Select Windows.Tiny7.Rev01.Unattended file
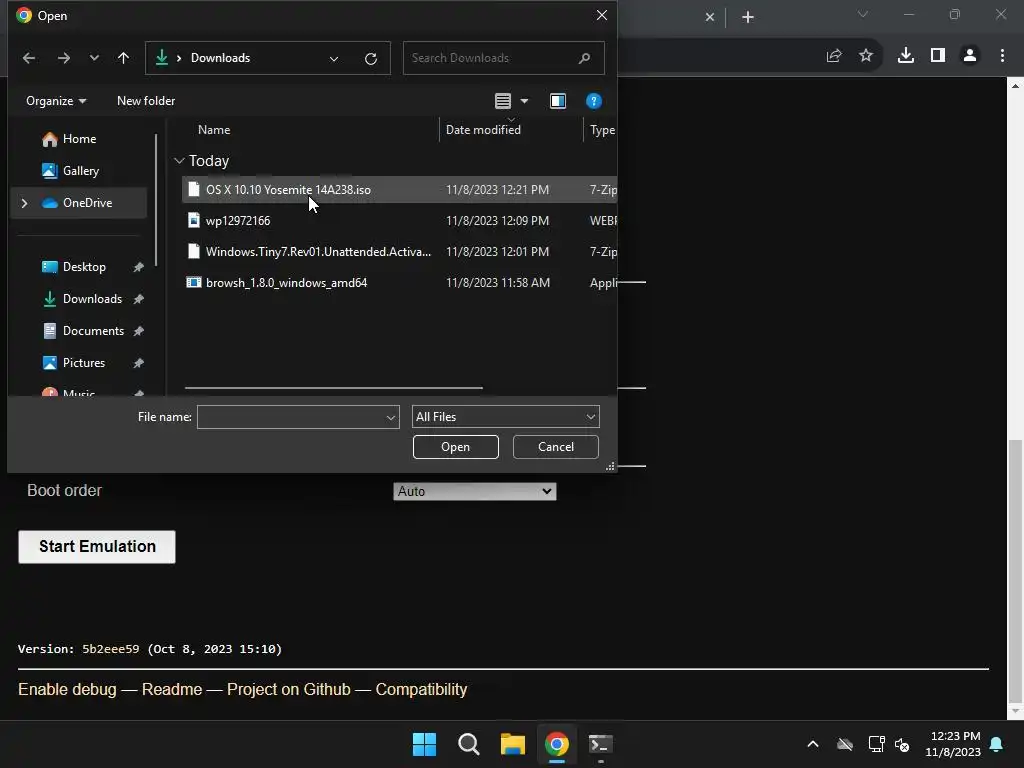Viewport: 1024px width, 768px height. [399, 251]
